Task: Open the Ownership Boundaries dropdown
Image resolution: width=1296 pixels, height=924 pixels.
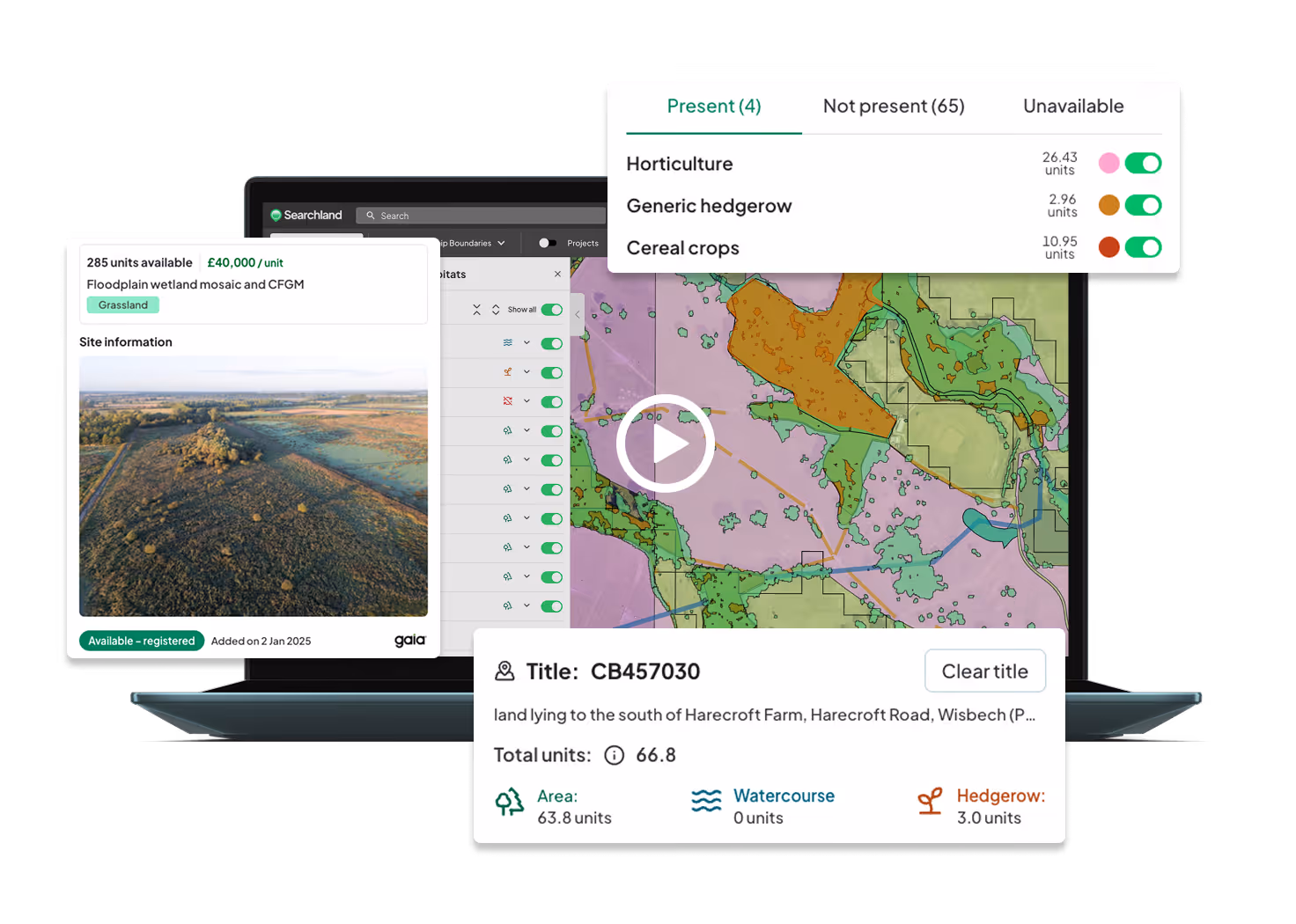Action: pyautogui.click(x=472, y=243)
